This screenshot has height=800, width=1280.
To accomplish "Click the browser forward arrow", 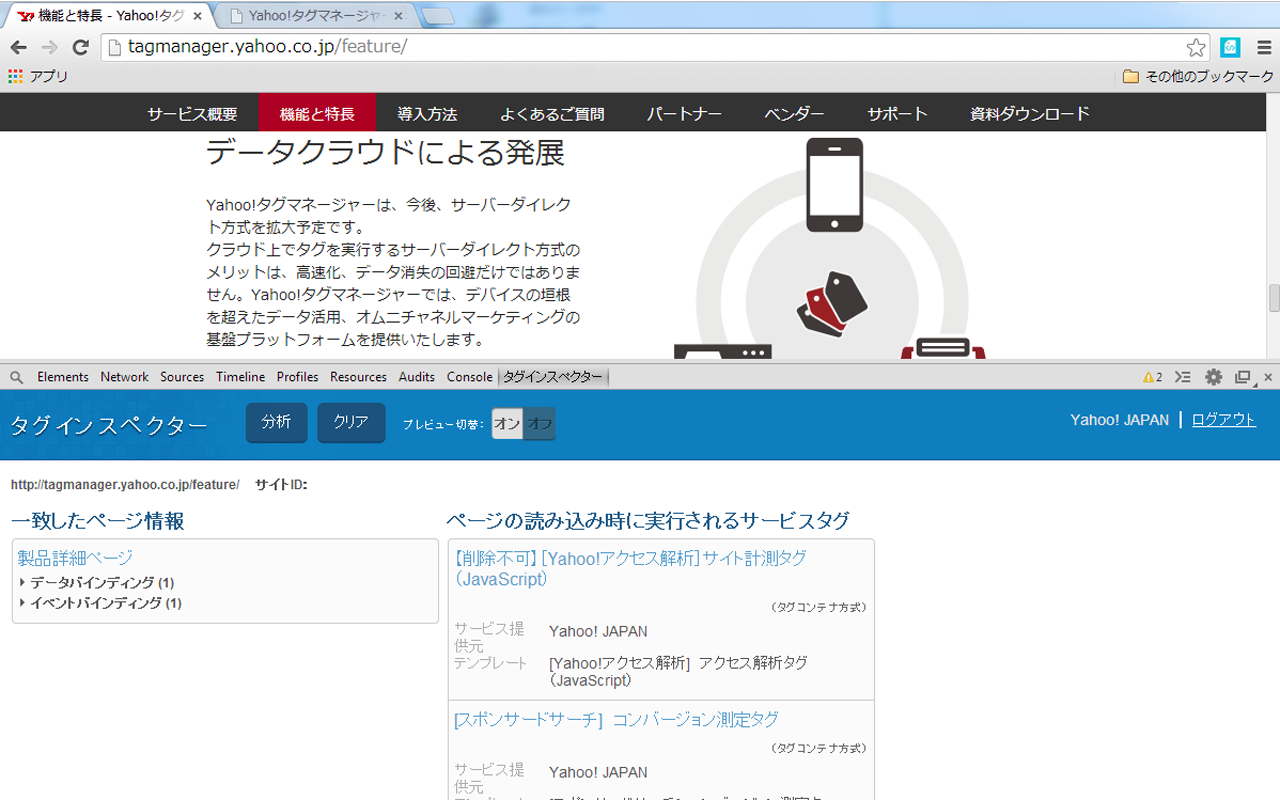I will tap(49, 47).
